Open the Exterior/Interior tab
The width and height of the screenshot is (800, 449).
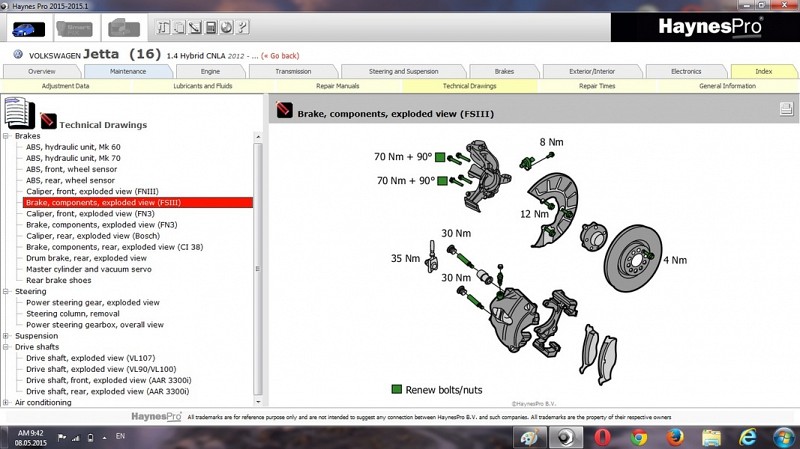click(x=592, y=71)
